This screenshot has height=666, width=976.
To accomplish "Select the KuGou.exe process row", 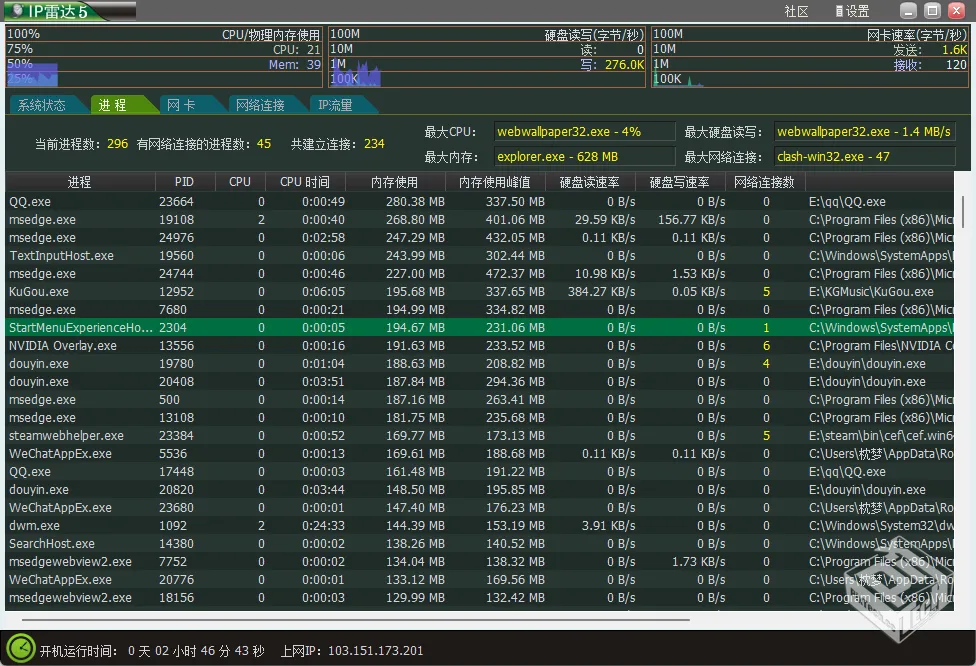I will (x=479, y=292).
